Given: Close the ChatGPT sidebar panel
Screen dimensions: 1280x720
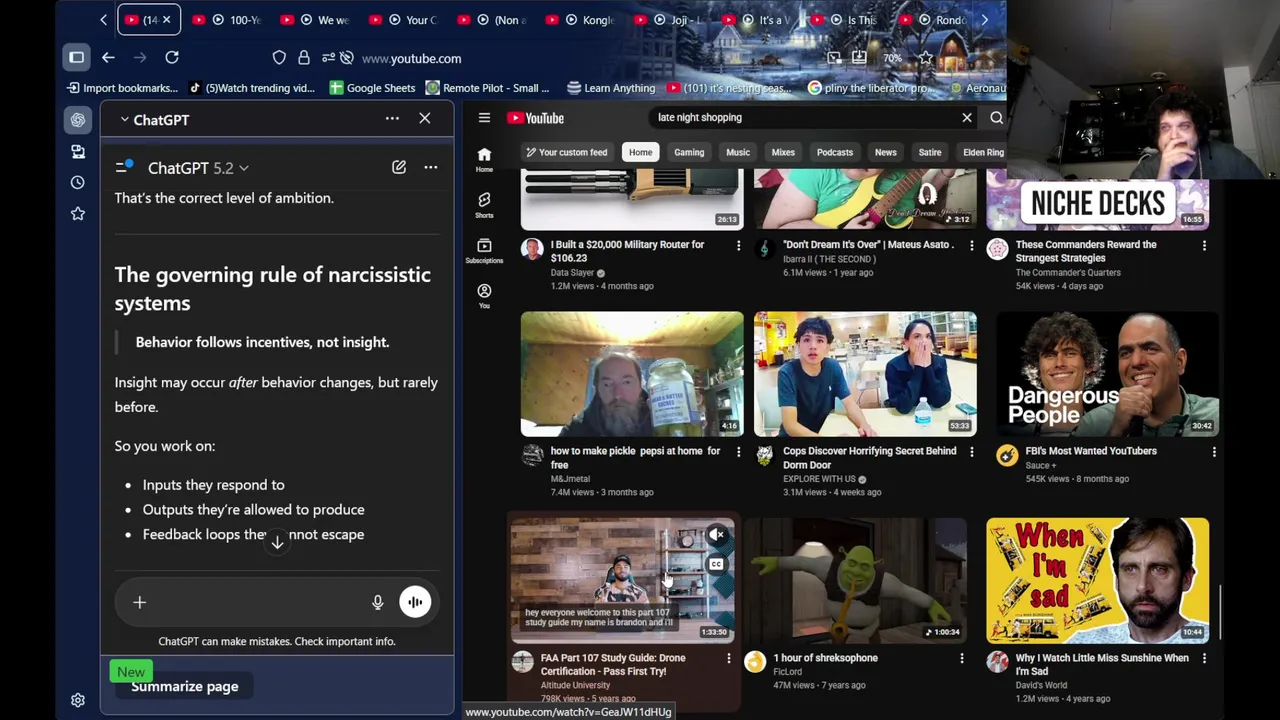Looking at the screenshot, I should [x=425, y=119].
